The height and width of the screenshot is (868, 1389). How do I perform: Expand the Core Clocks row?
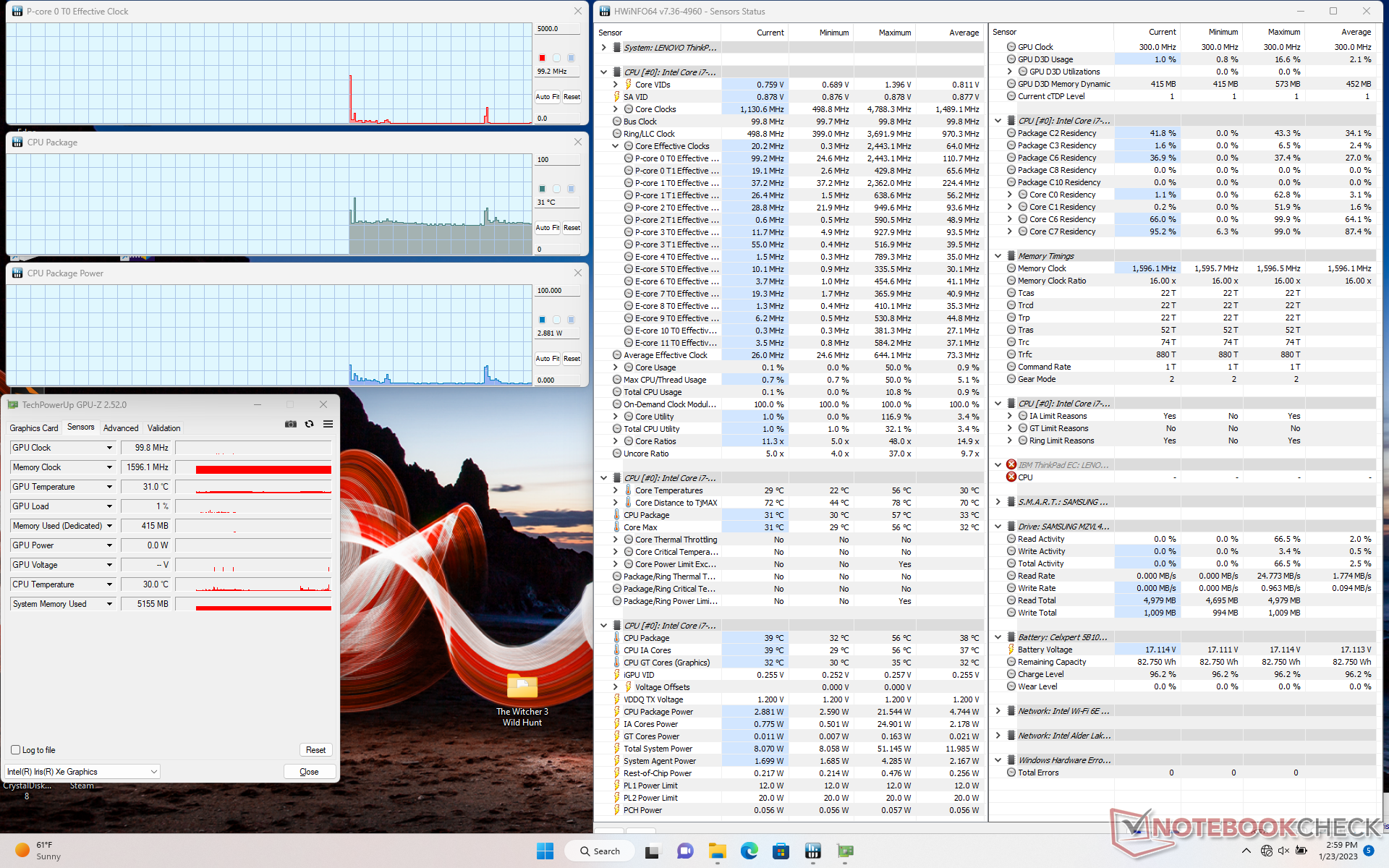click(616, 109)
